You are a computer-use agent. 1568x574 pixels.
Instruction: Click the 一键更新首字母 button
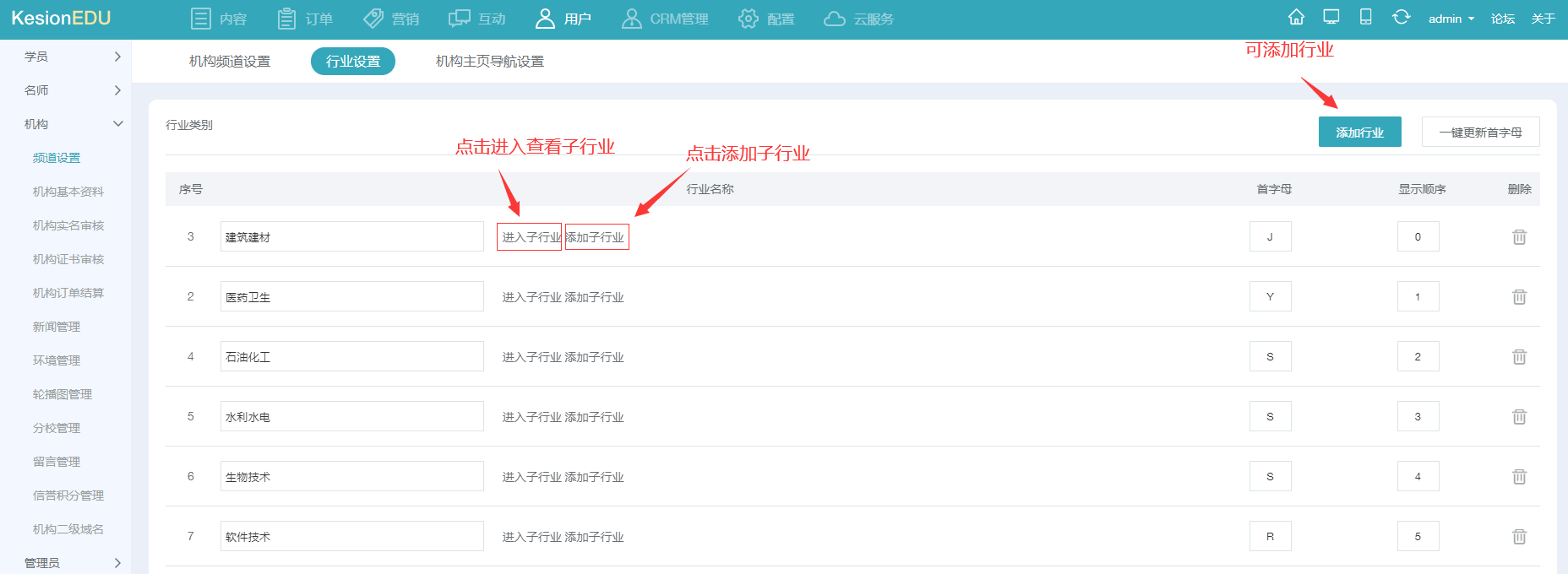(1480, 133)
